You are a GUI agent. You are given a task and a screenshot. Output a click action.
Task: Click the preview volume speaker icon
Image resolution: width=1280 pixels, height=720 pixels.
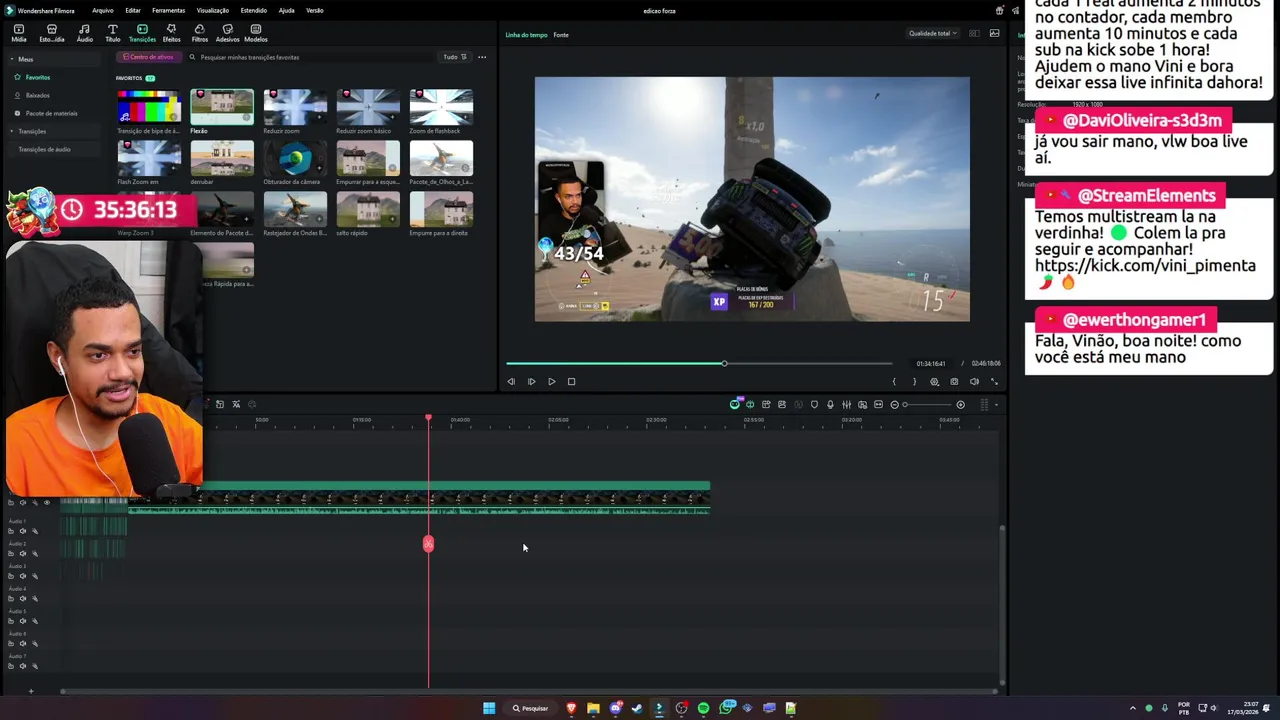(974, 381)
